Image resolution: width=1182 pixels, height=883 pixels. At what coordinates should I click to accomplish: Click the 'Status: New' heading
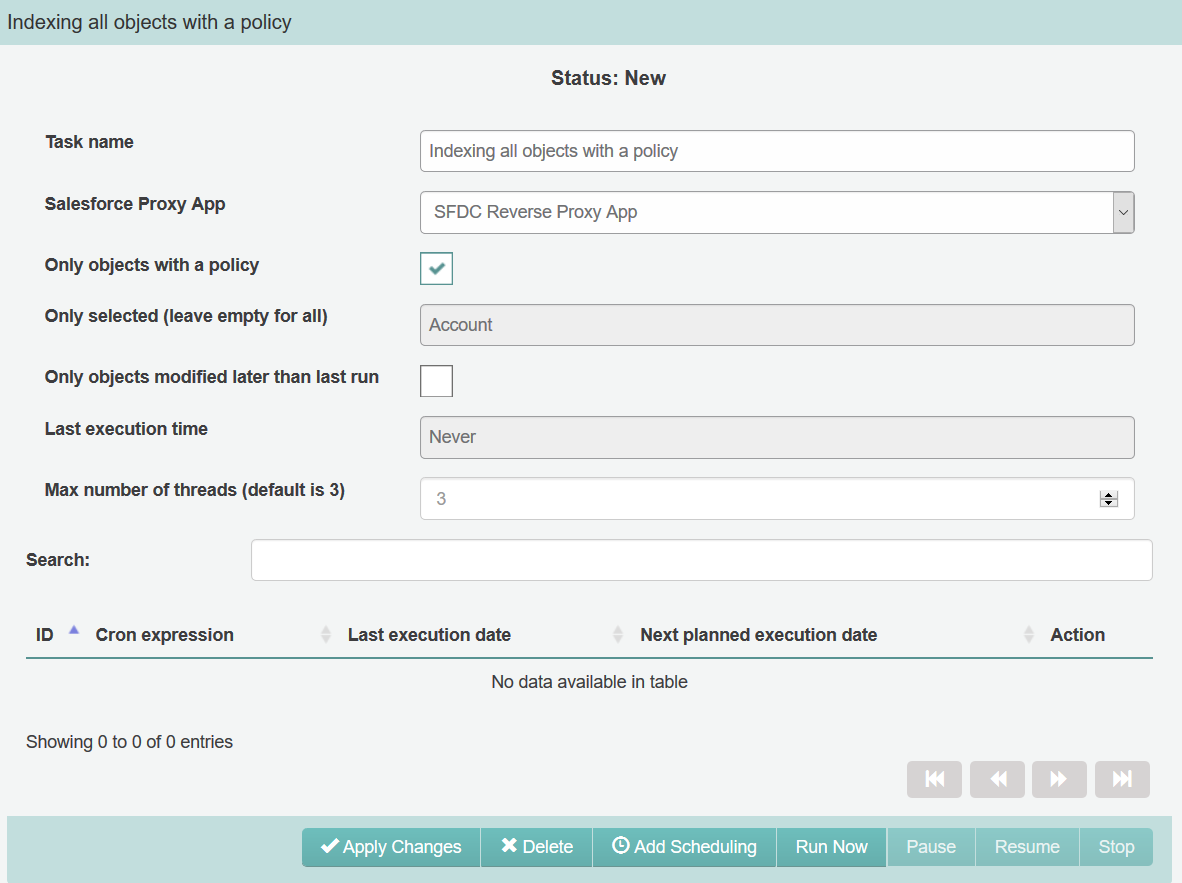pos(608,78)
